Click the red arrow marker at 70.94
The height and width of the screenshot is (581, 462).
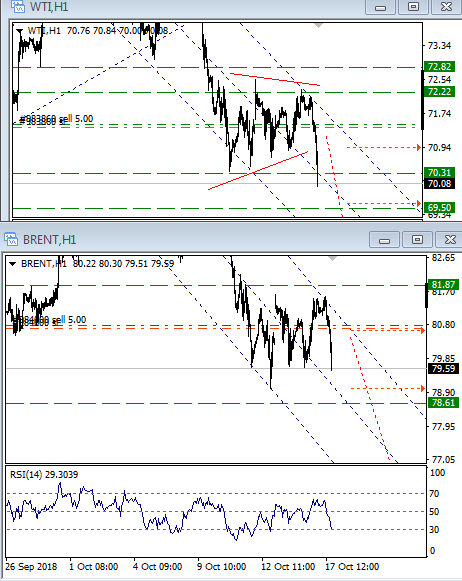coord(419,147)
